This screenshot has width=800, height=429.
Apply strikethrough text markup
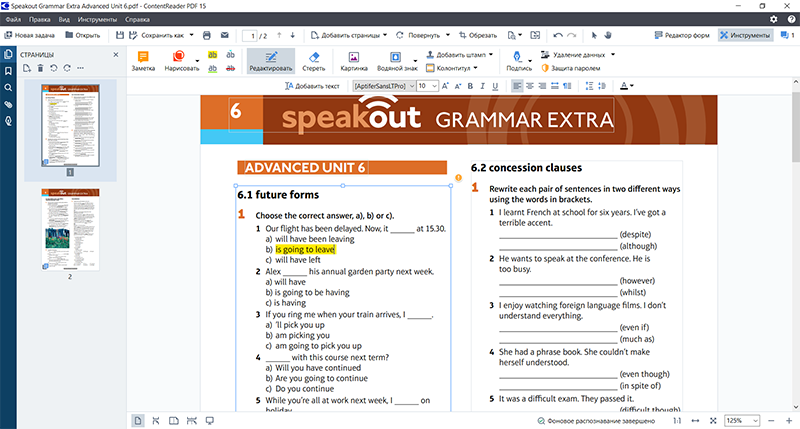click(231, 68)
